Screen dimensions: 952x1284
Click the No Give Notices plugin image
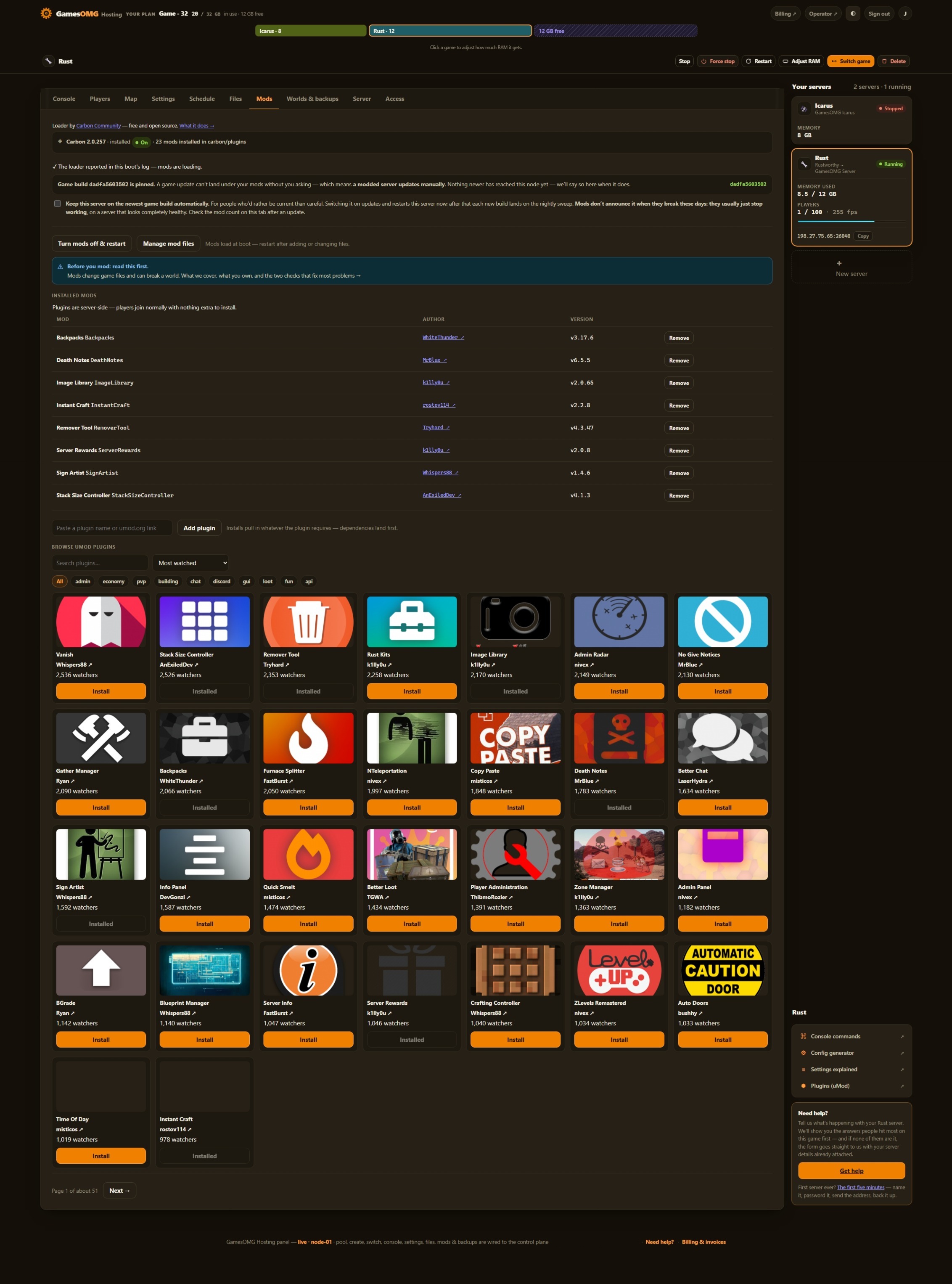pyautogui.click(x=723, y=621)
